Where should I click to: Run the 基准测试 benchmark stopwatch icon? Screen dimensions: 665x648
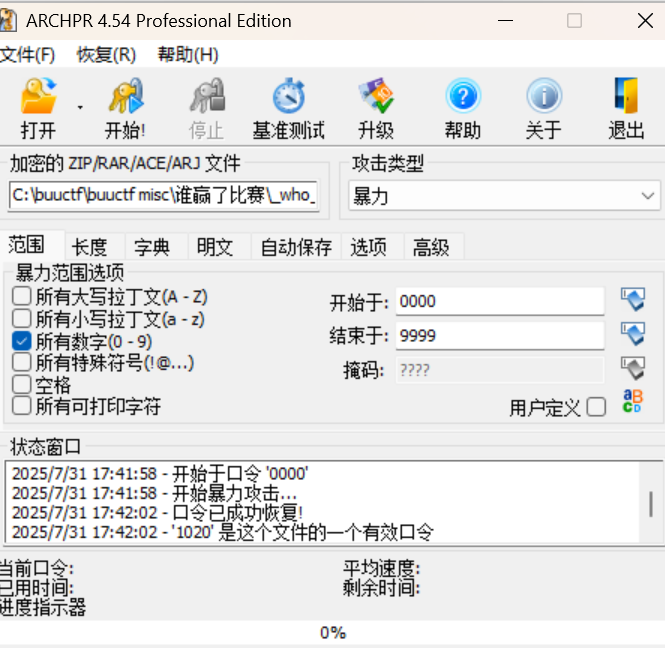coord(289,96)
